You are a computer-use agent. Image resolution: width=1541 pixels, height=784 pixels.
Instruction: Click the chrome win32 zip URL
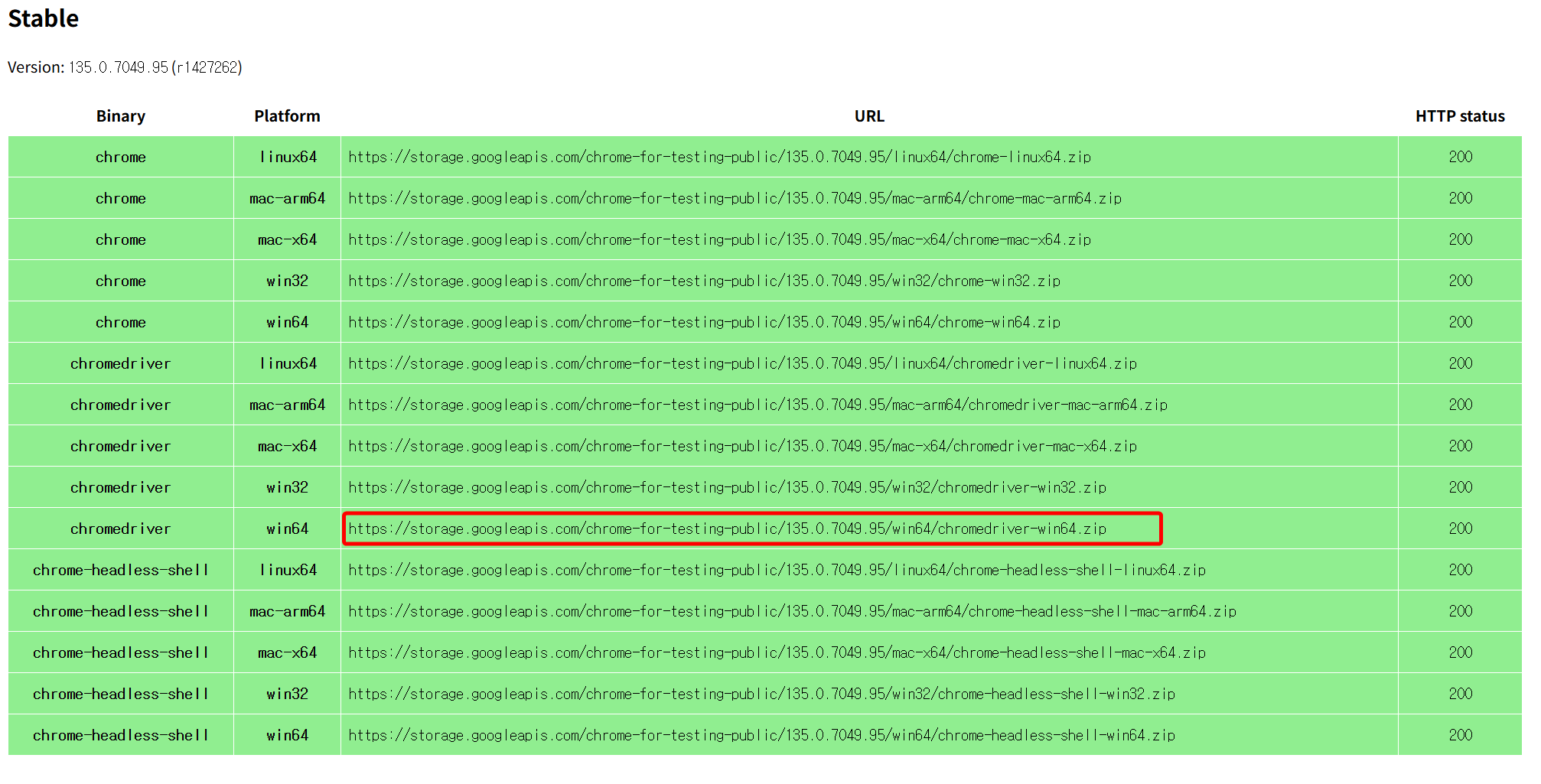pos(704,281)
